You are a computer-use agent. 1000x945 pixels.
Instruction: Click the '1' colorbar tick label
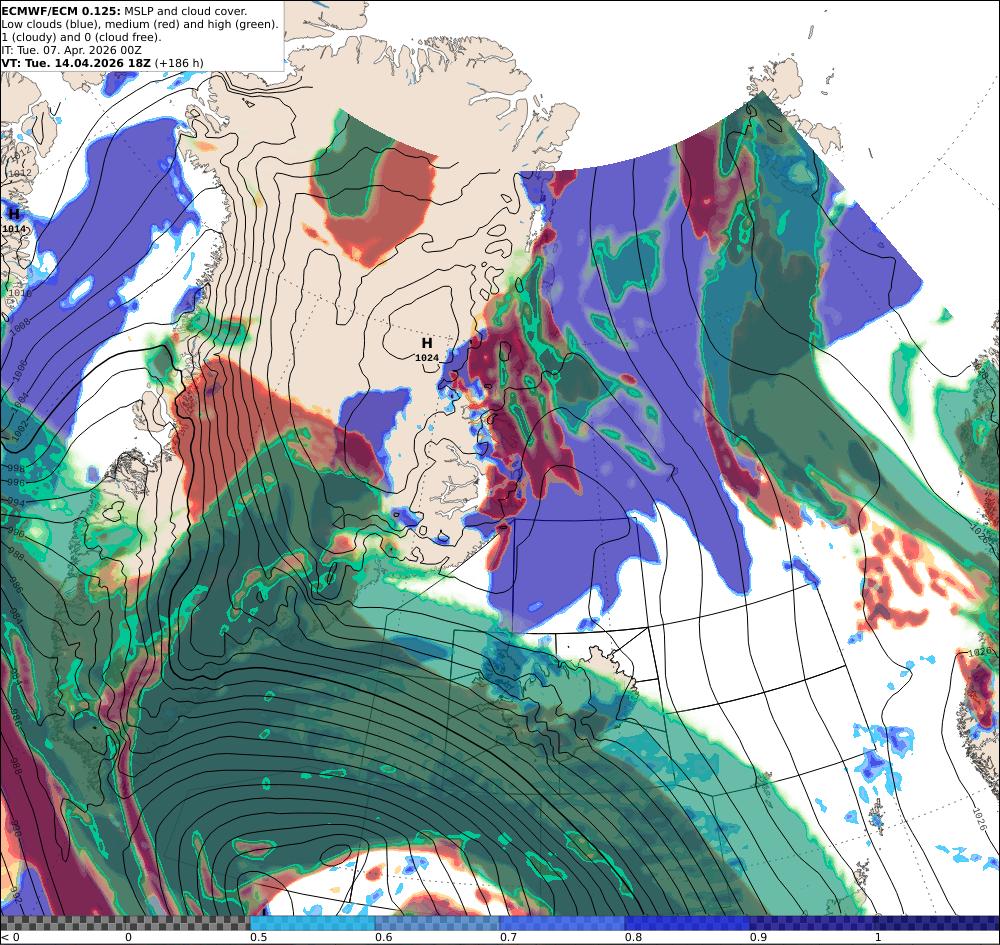point(878,937)
